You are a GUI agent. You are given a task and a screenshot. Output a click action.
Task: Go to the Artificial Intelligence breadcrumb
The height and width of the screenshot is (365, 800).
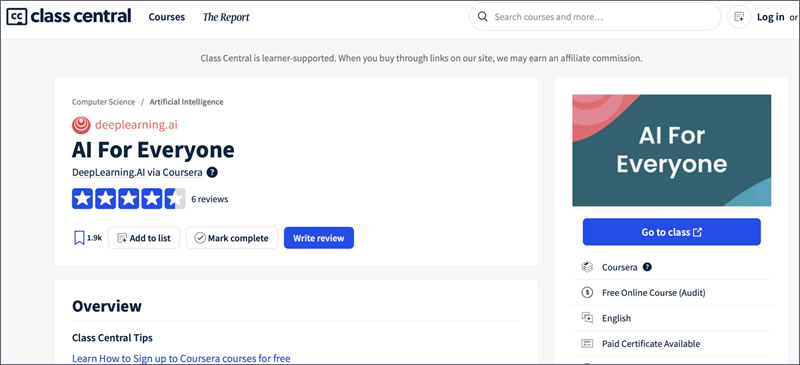(x=186, y=102)
